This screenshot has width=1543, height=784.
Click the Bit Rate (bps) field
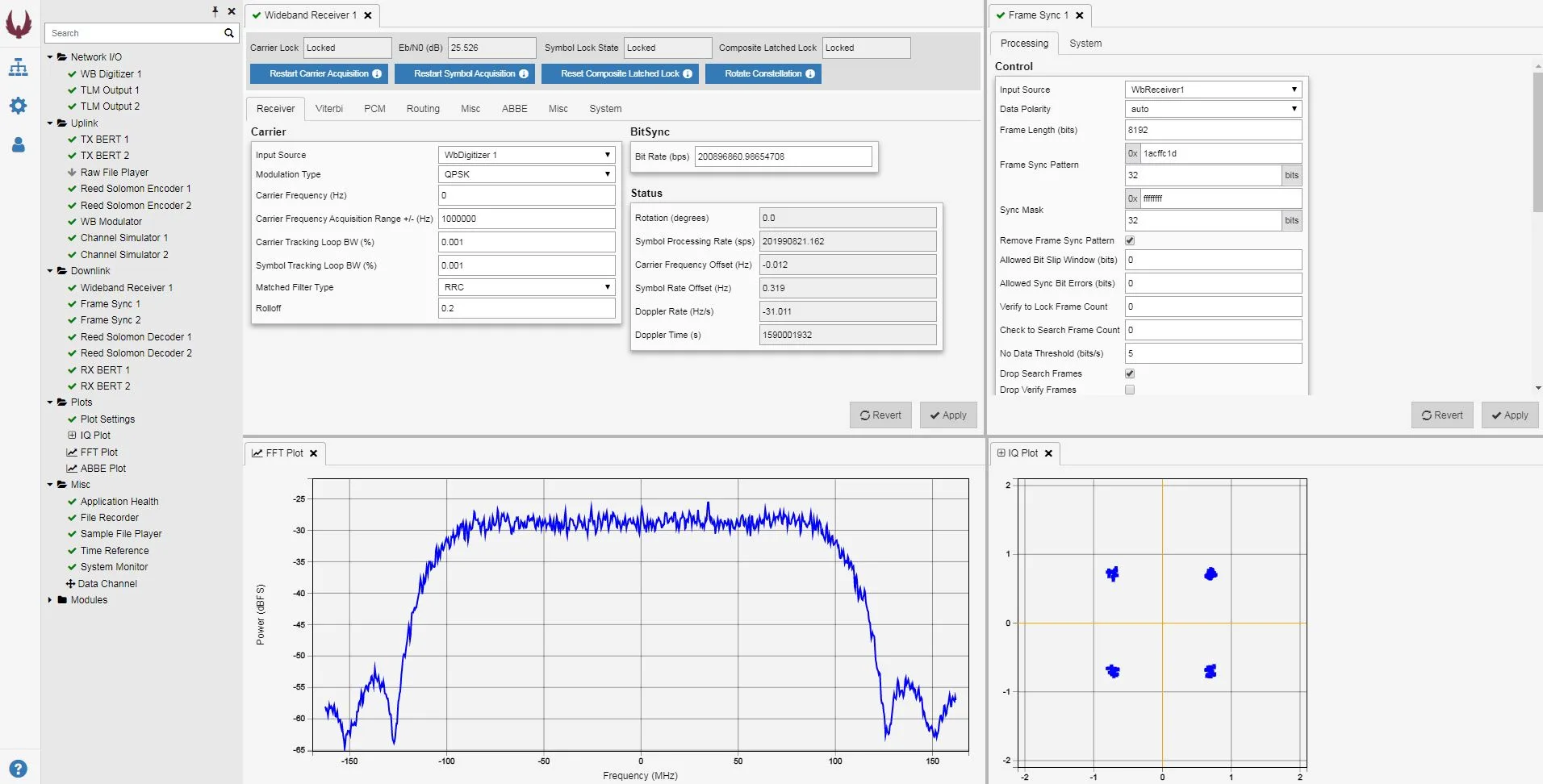click(x=784, y=156)
